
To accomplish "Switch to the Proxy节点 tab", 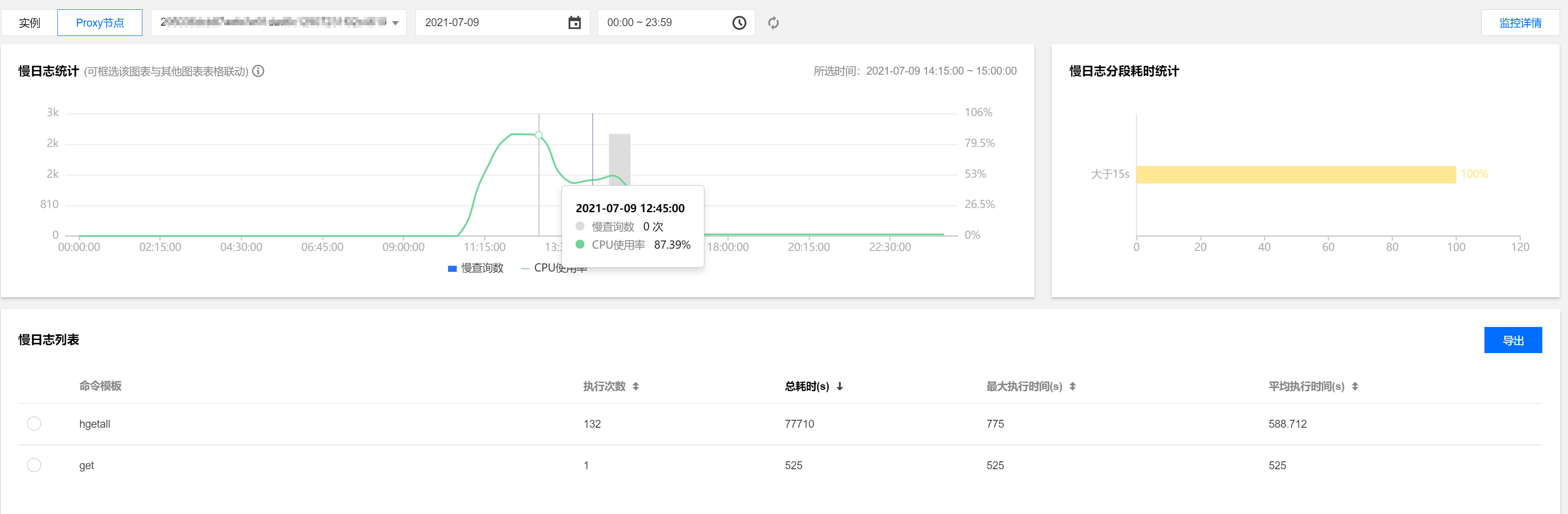I will pyautogui.click(x=100, y=22).
